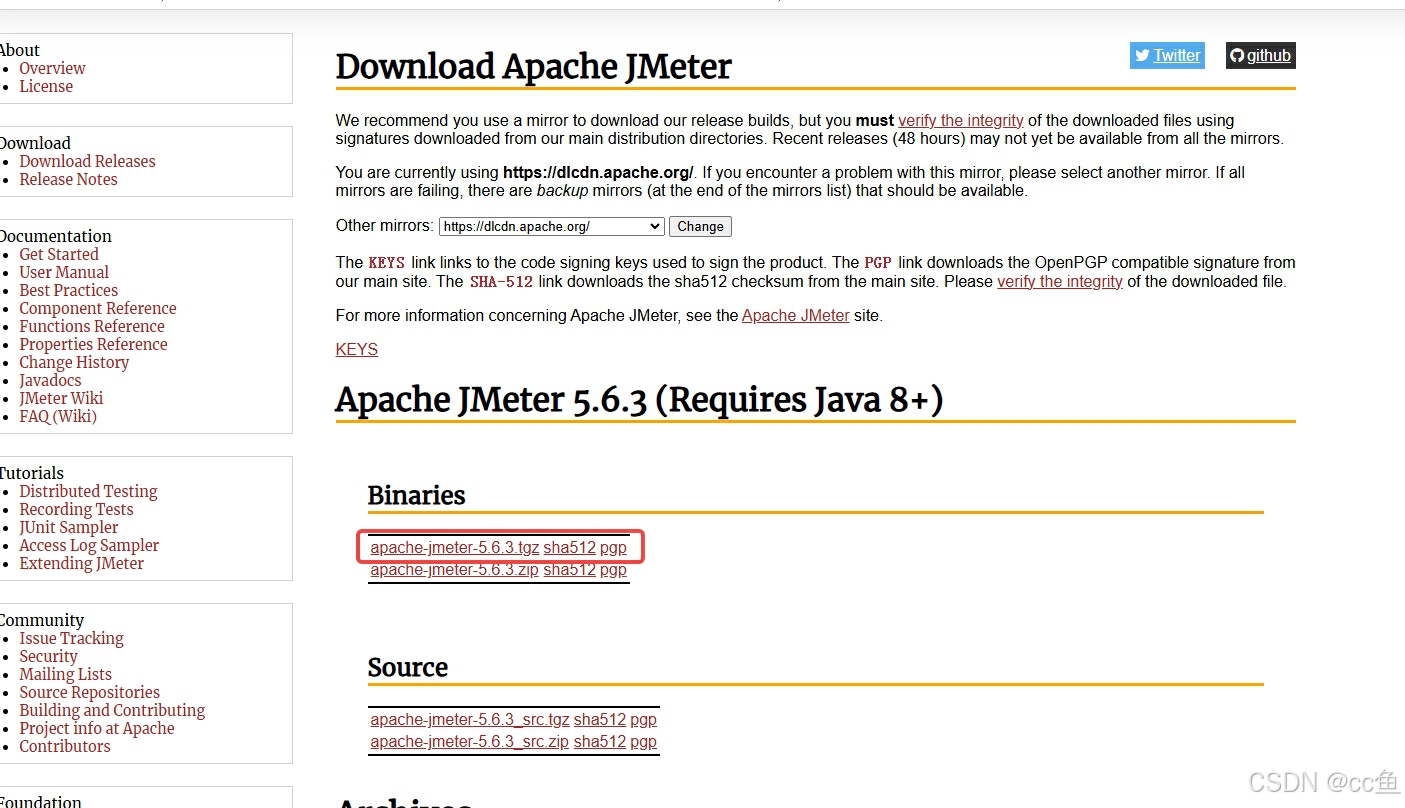Open Issue Tracking link
The height and width of the screenshot is (808, 1405).
tap(71, 639)
